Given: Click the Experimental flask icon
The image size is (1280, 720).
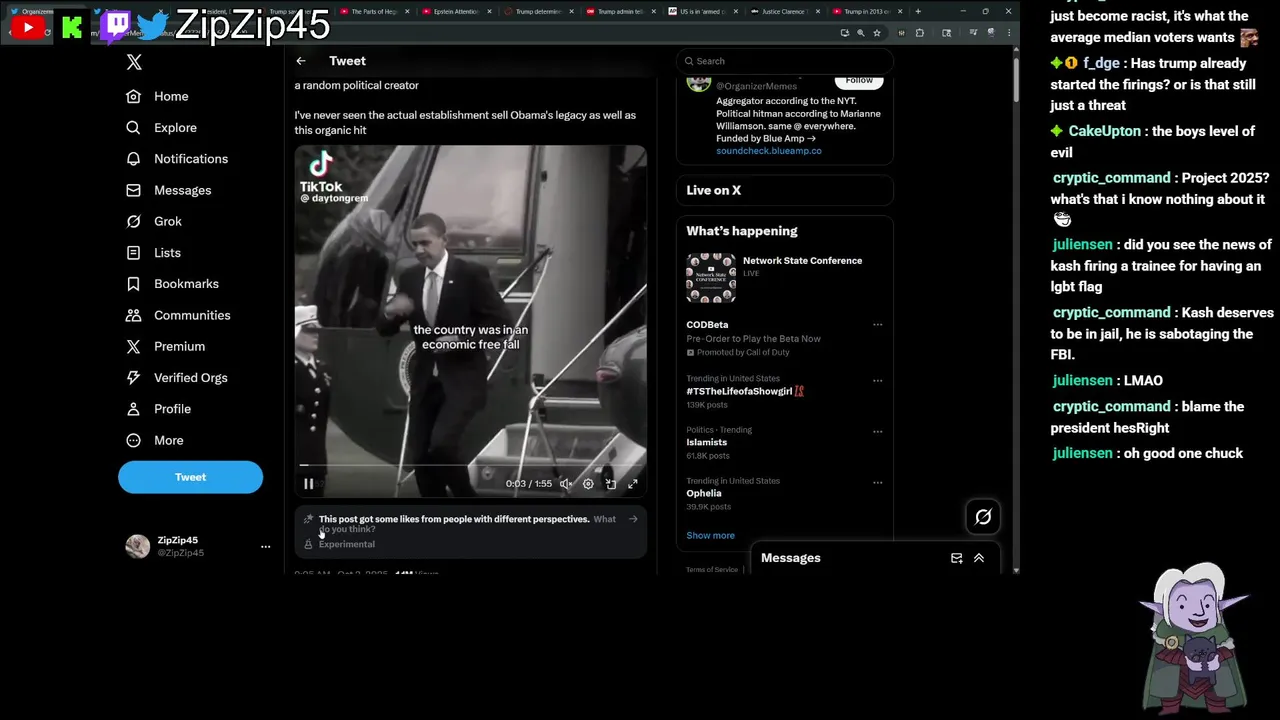Looking at the screenshot, I should pyautogui.click(x=308, y=544).
